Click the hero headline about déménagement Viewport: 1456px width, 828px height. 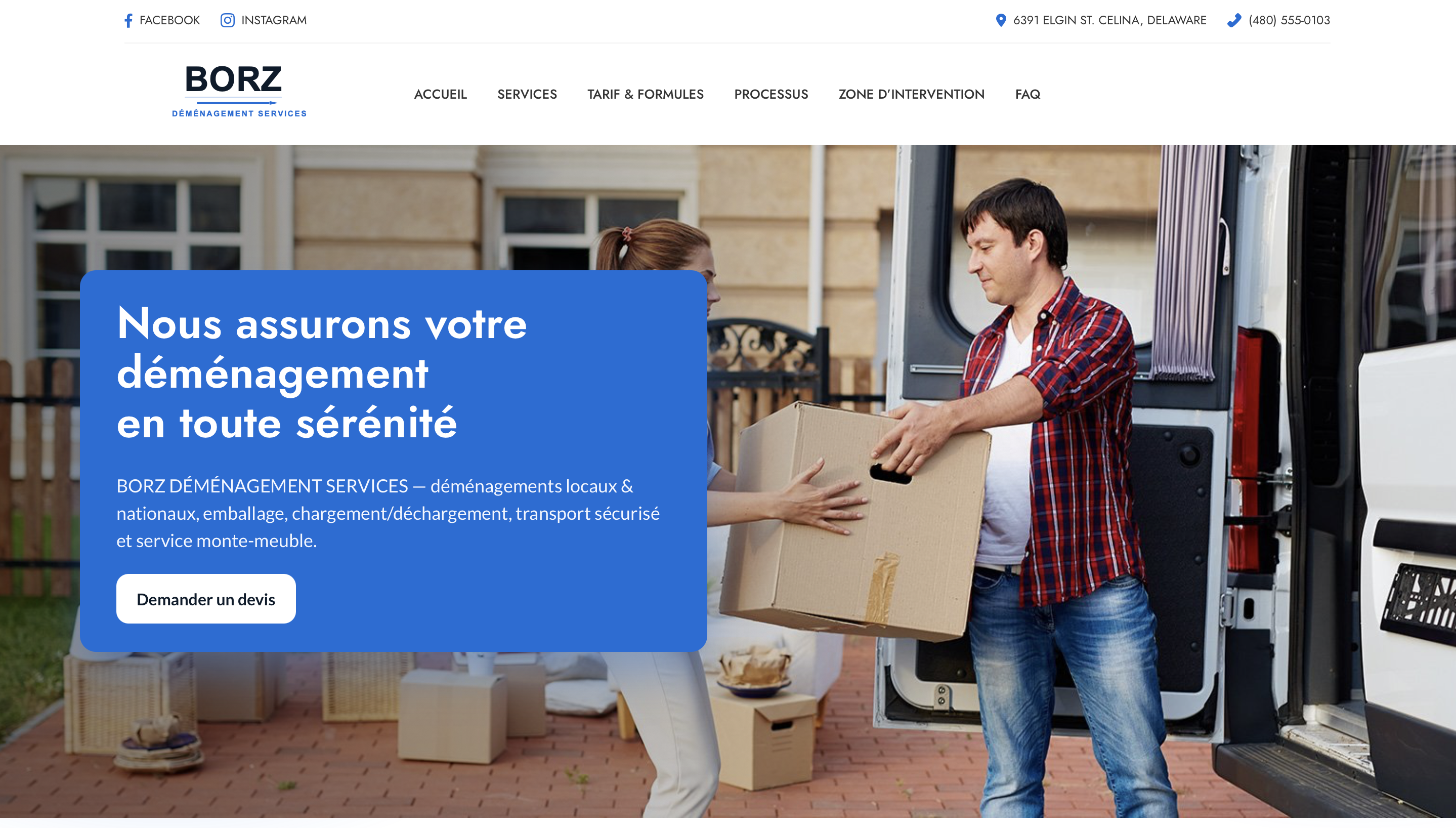(322, 372)
